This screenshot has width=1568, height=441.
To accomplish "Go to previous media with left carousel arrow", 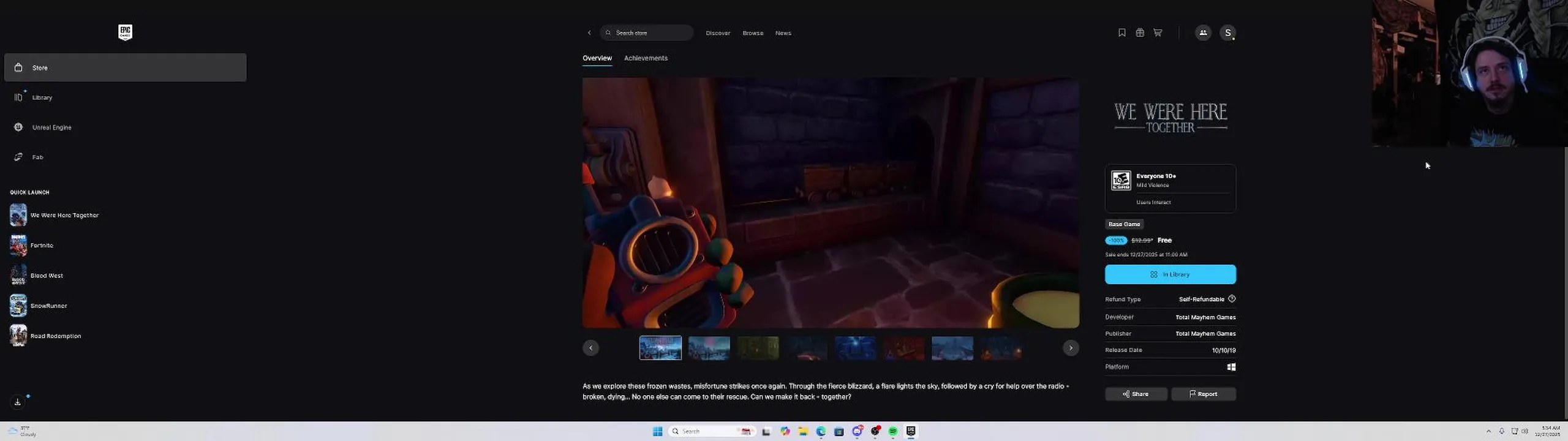I will point(590,348).
